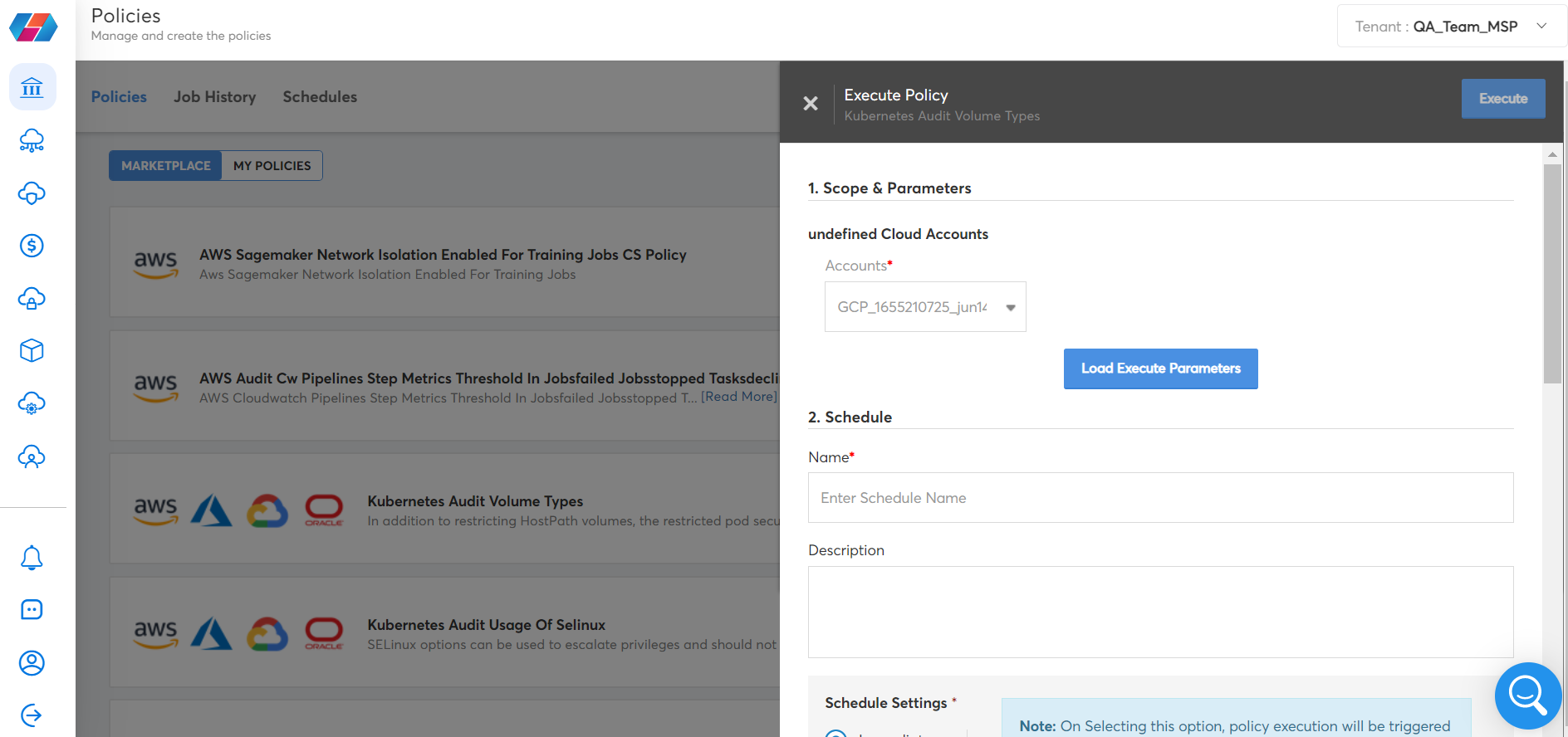Click Google Cloud logo on Audit Volume Types card
Viewport: 1568px width, 737px height.
pos(267,510)
